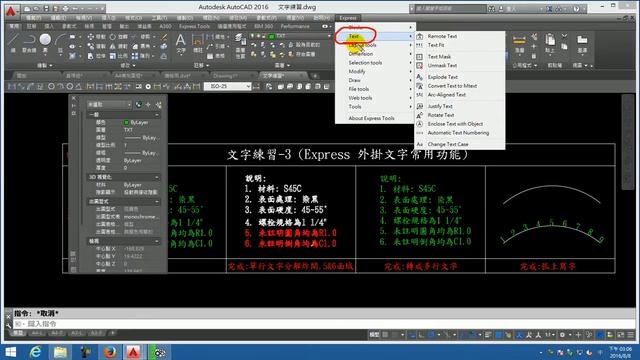Switch to the Drawing1 document tab
This screenshot has width=640, height=360.
(x=225, y=76)
